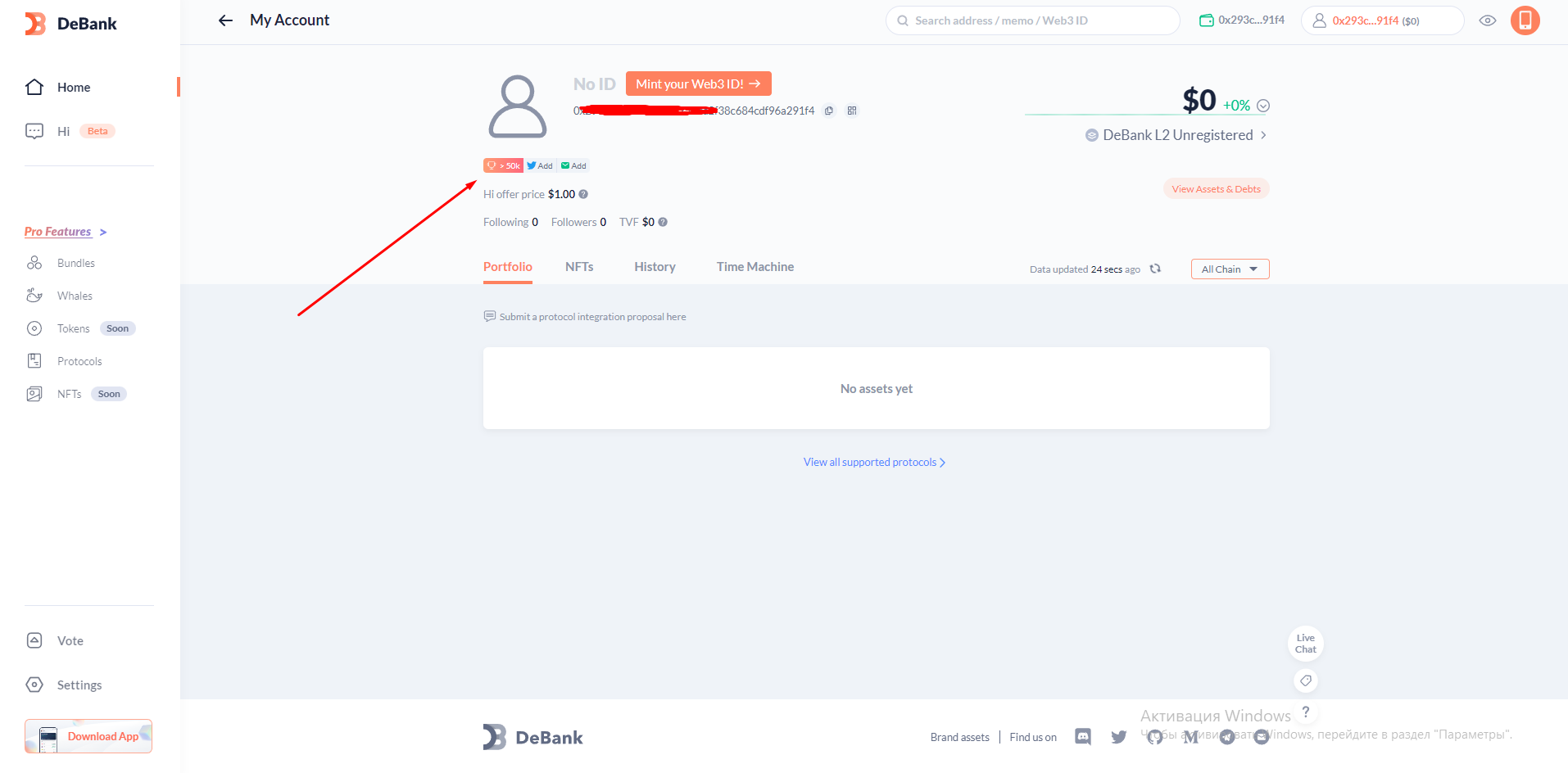Screen dimensions: 1568x773
Task: Add a Twitter account to the profile
Action: (540, 165)
